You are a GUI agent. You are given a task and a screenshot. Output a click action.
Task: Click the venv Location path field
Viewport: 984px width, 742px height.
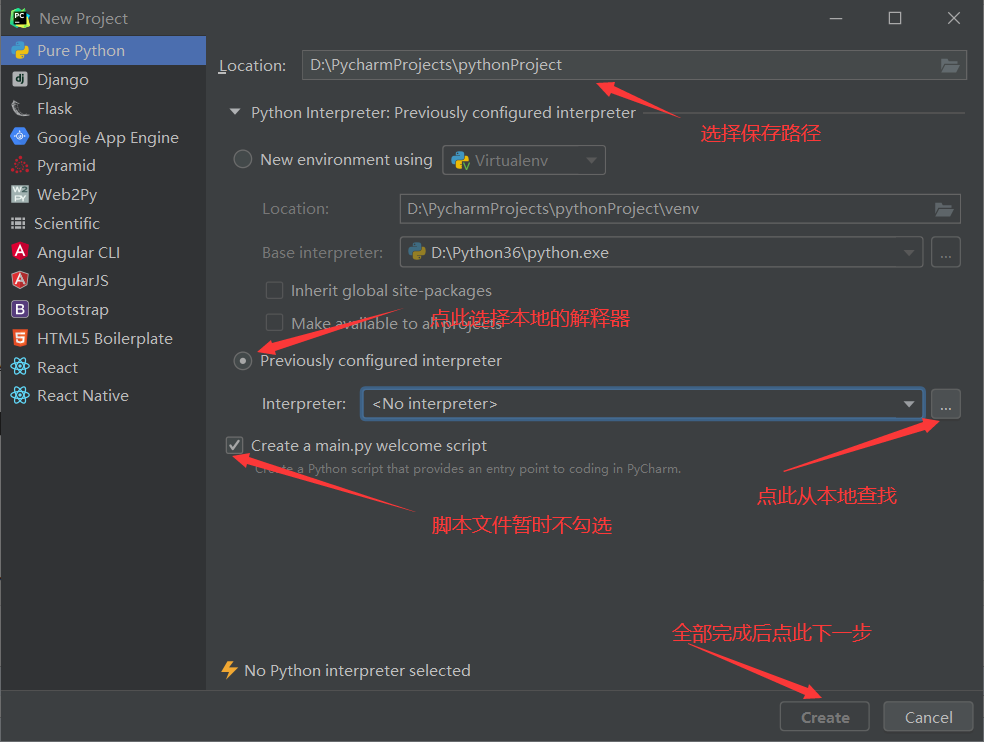click(680, 209)
